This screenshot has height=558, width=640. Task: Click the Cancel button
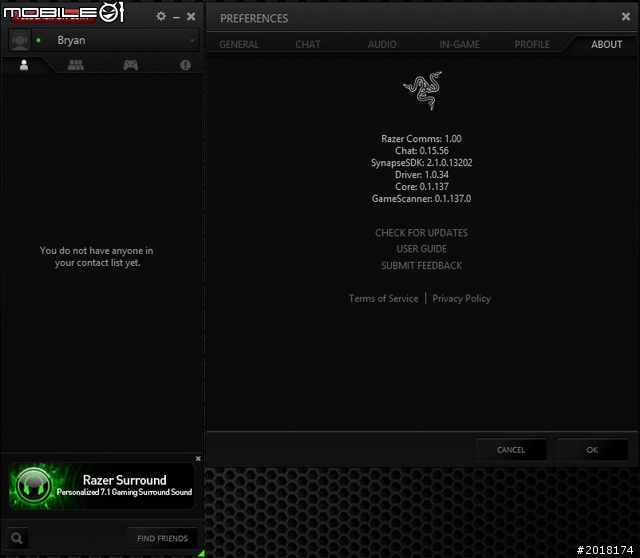(x=511, y=450)
